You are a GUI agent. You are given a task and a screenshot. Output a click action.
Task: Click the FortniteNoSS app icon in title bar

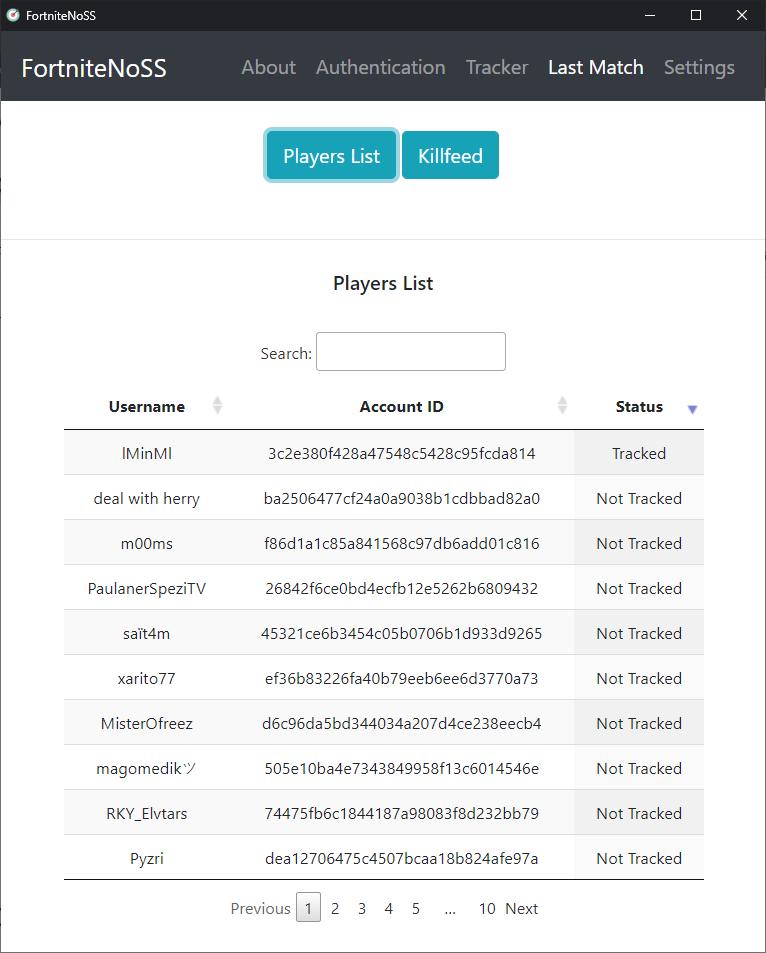(13, 15)
